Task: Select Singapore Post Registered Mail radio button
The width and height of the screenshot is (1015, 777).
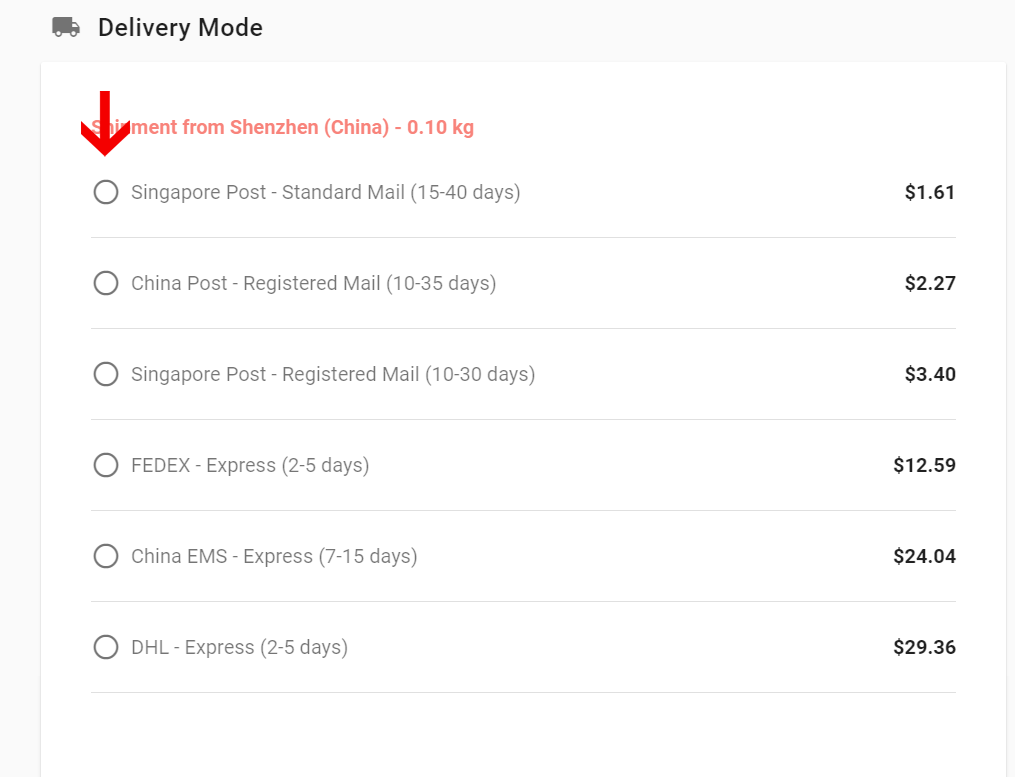Action: pyautogui.click(x=106, y=374)
